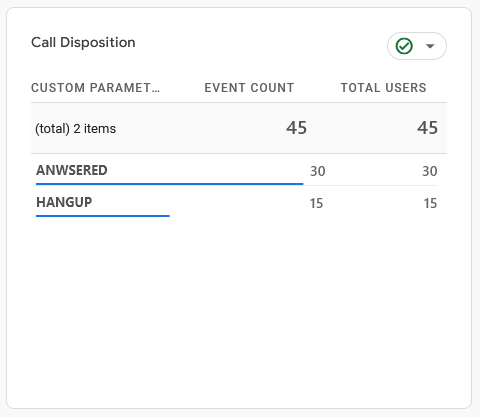
Task: Click ANWSERED event count 30
Action: [x=318, y=171]
